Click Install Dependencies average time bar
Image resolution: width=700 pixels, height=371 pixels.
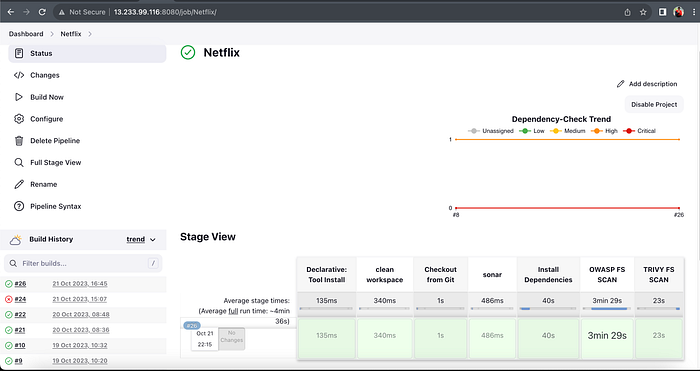(x=548, y=308)
